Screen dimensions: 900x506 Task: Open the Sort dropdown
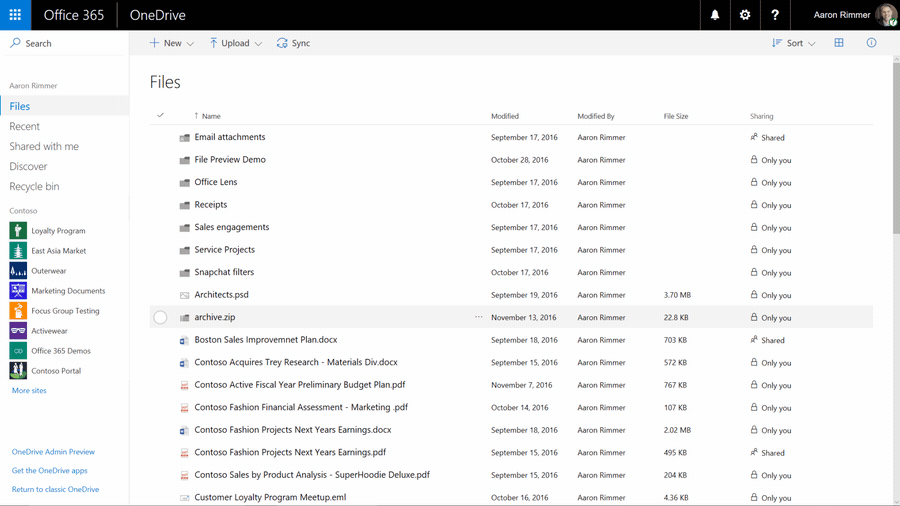coord(794,43)
